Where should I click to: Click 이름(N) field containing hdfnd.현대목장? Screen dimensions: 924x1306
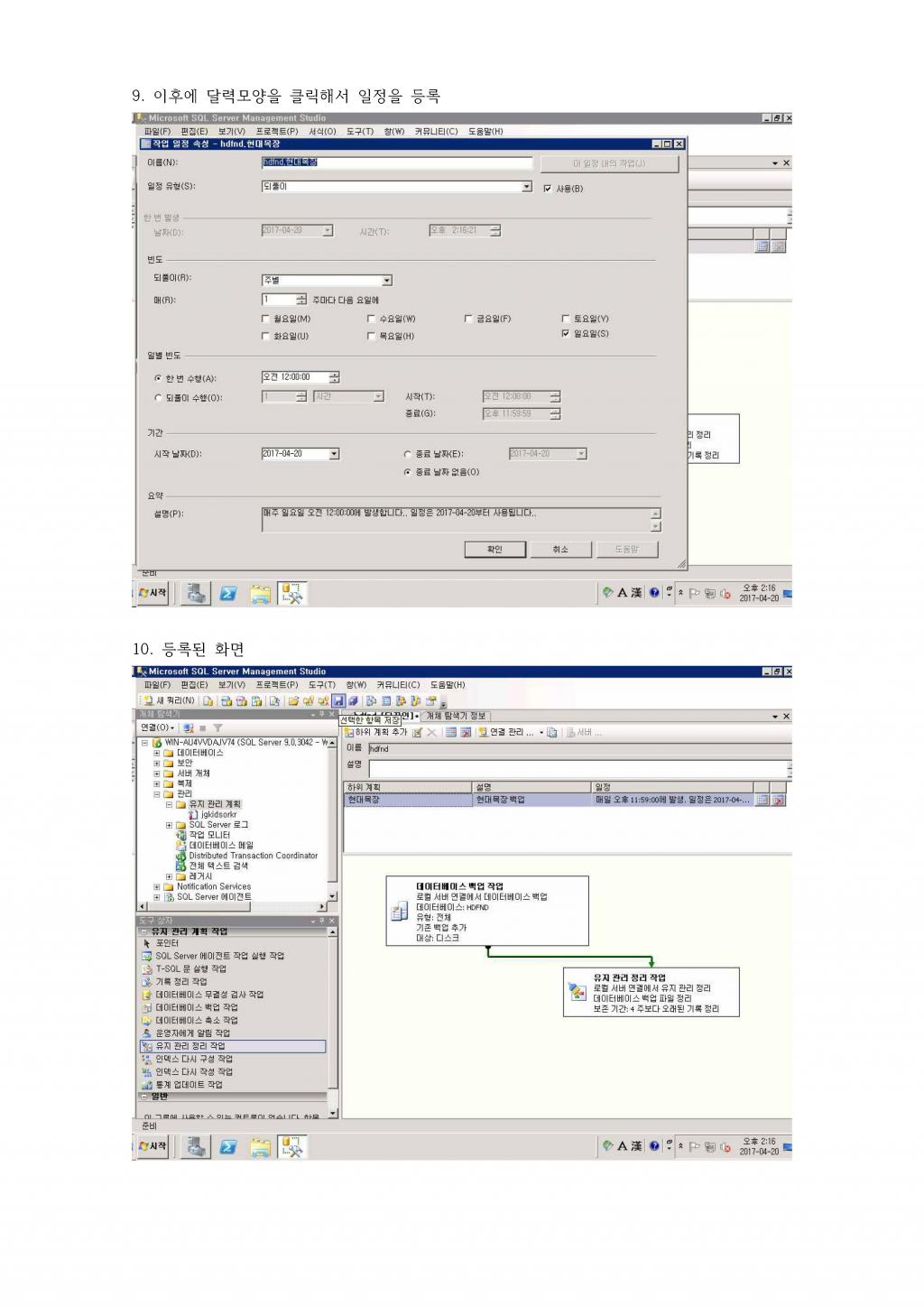pyautogui.click(x=396, y=163)
